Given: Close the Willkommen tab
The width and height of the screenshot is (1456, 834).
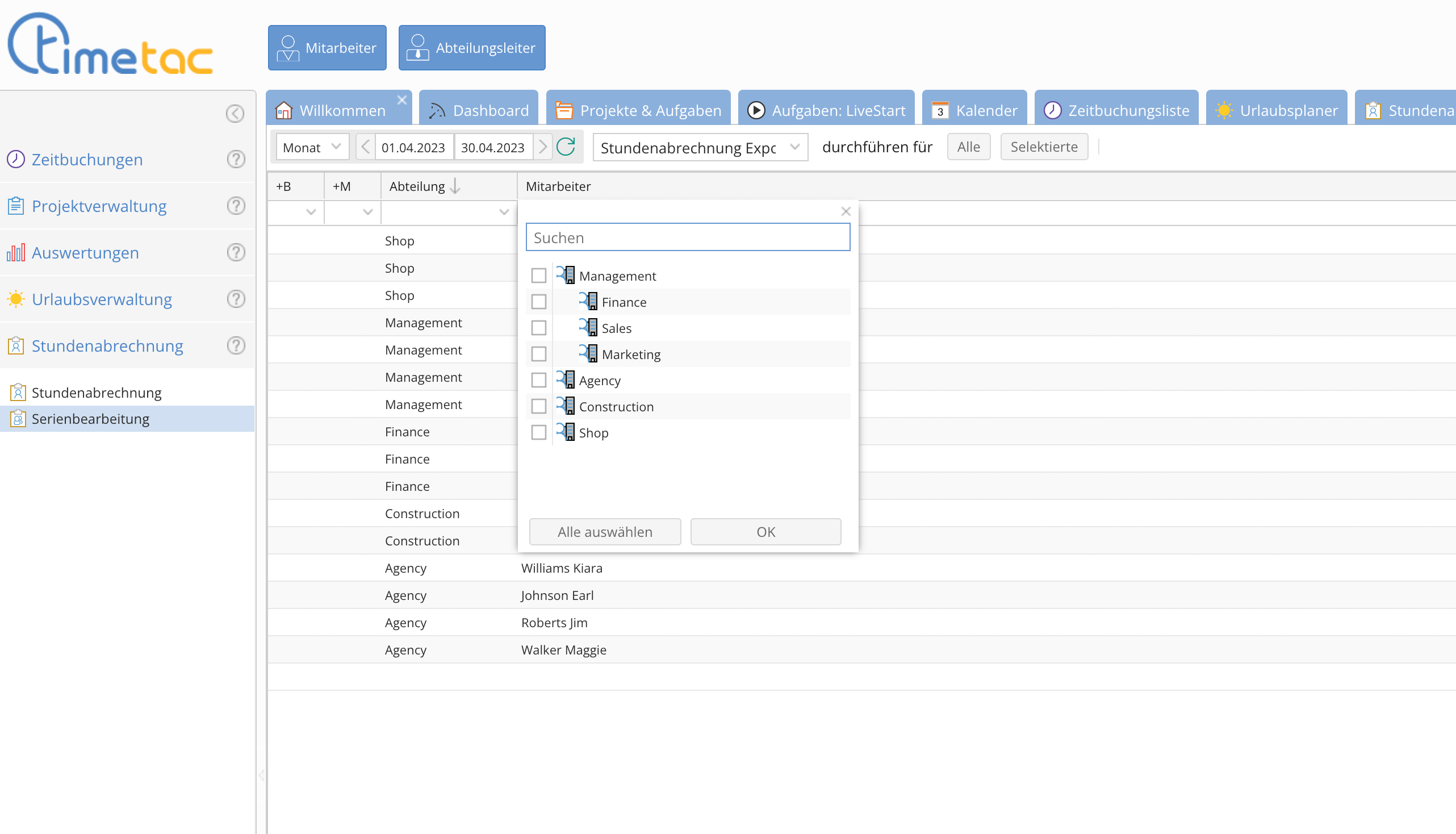Looking at the screenshot, I should pos(402,99).
